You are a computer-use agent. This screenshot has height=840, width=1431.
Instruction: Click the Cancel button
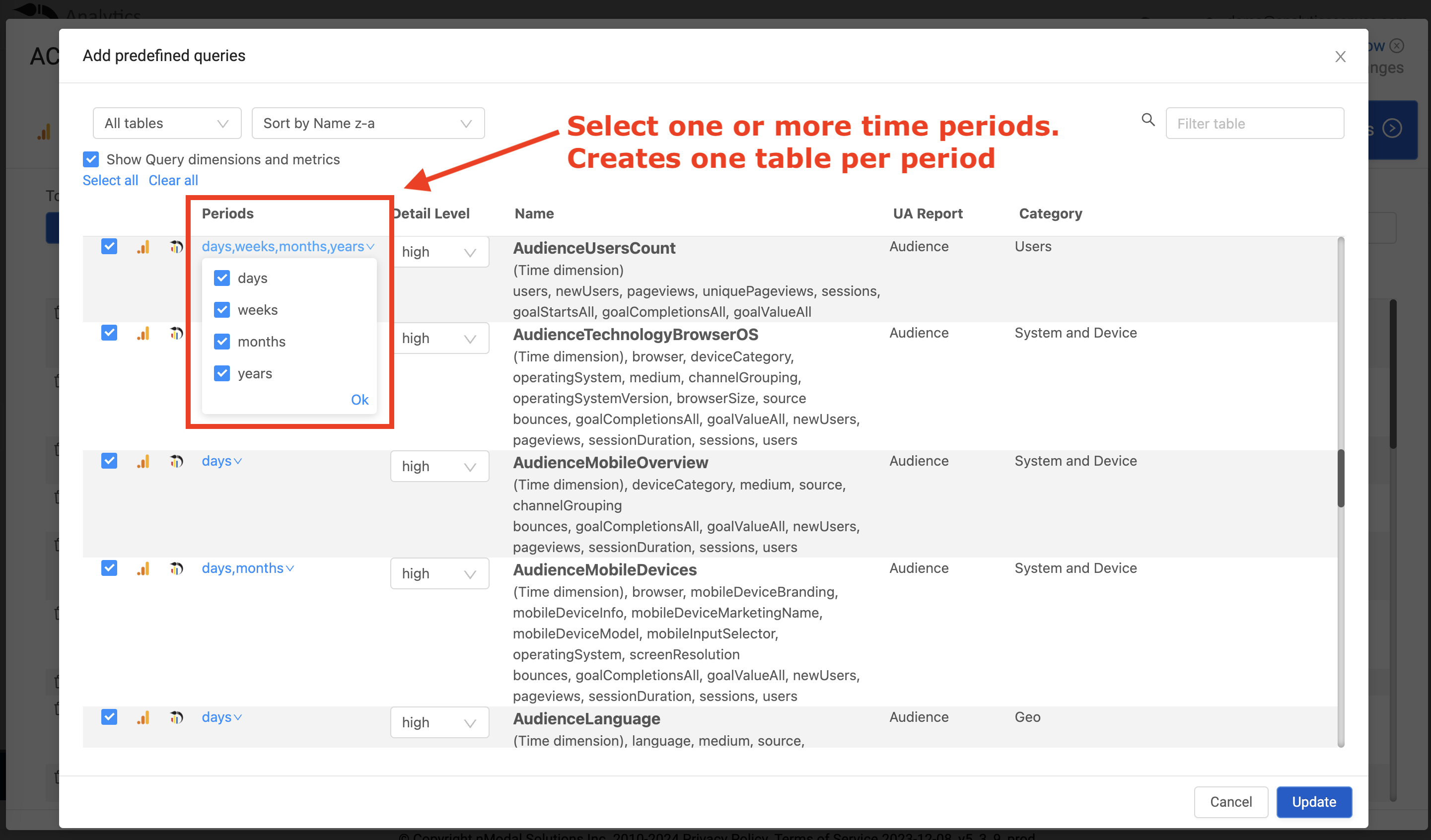point(1230,801)
